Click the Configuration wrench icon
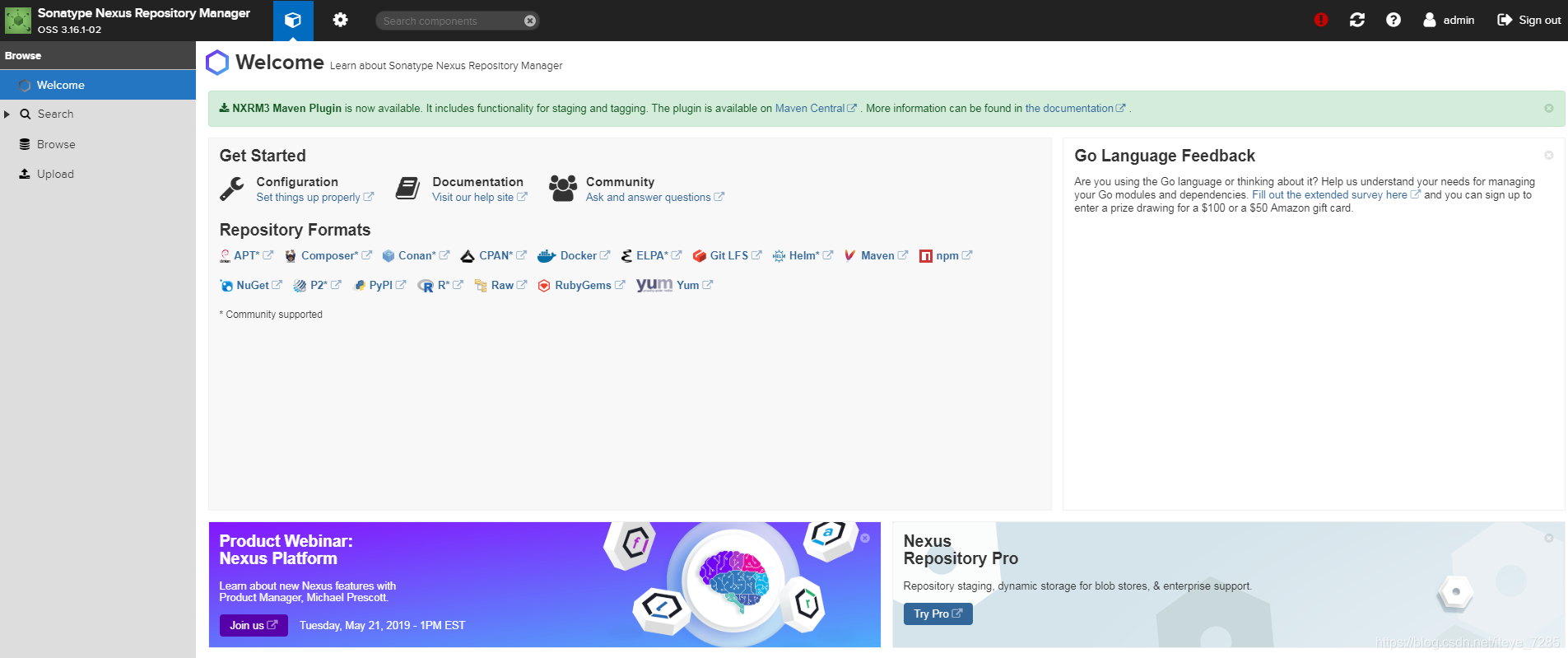This screenshot has width=1568, height=658. [232, 189]
